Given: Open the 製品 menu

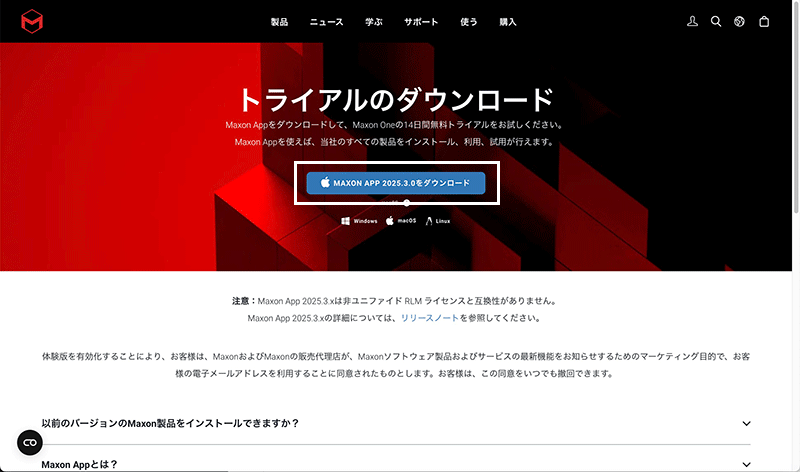Looking at the screenshot, I should (279, 21).
